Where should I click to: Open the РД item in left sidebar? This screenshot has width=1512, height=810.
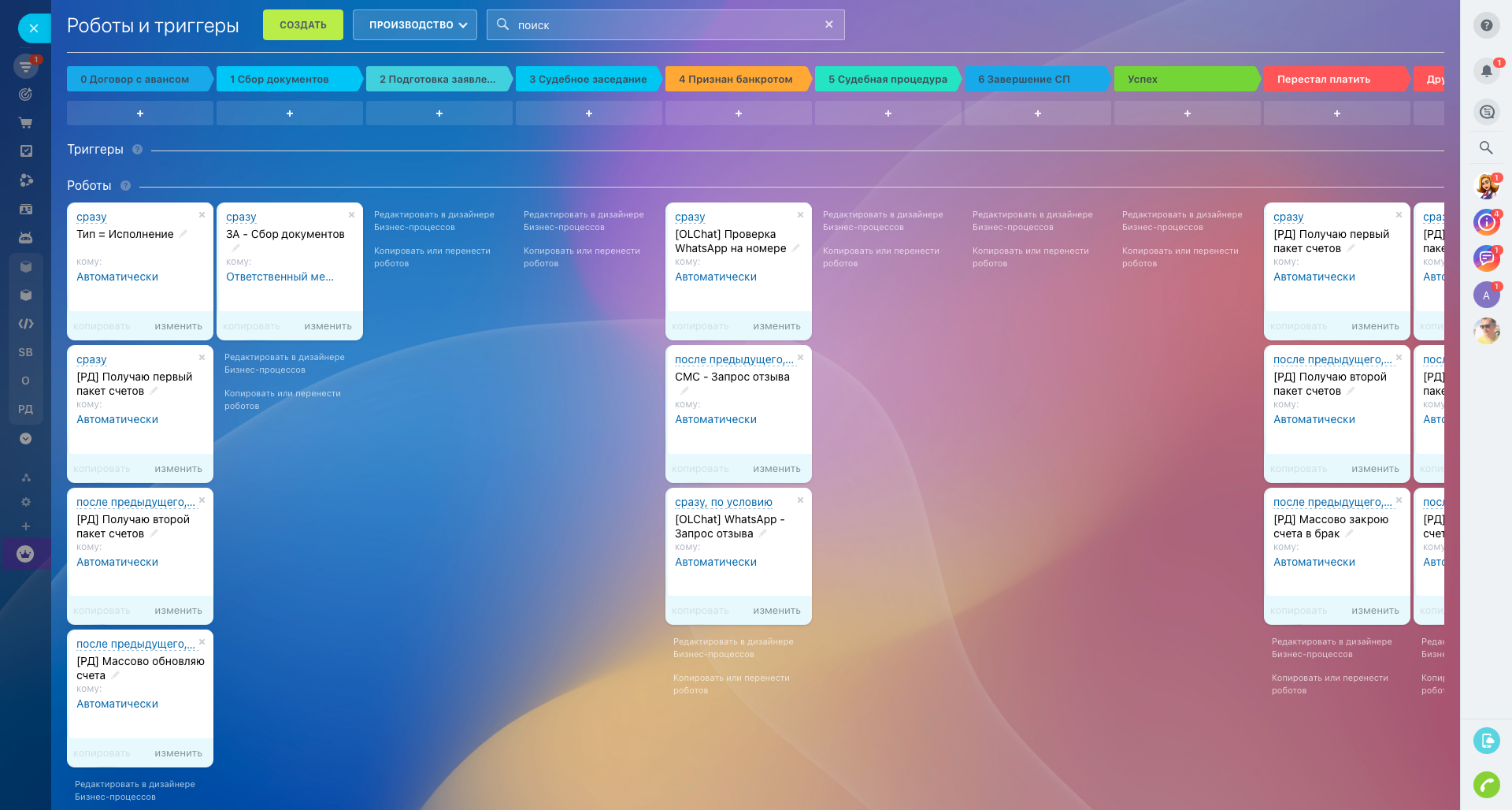click(x=26, y=409)
